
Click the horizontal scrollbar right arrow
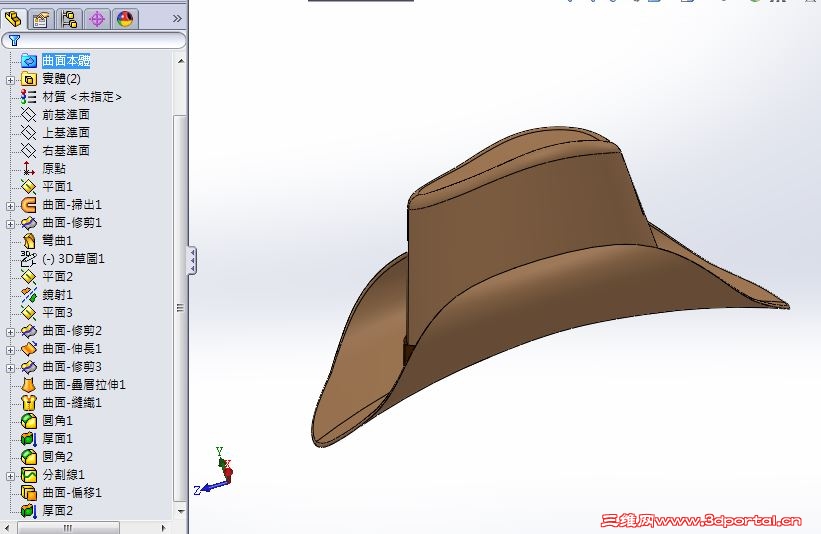[163, 528]
